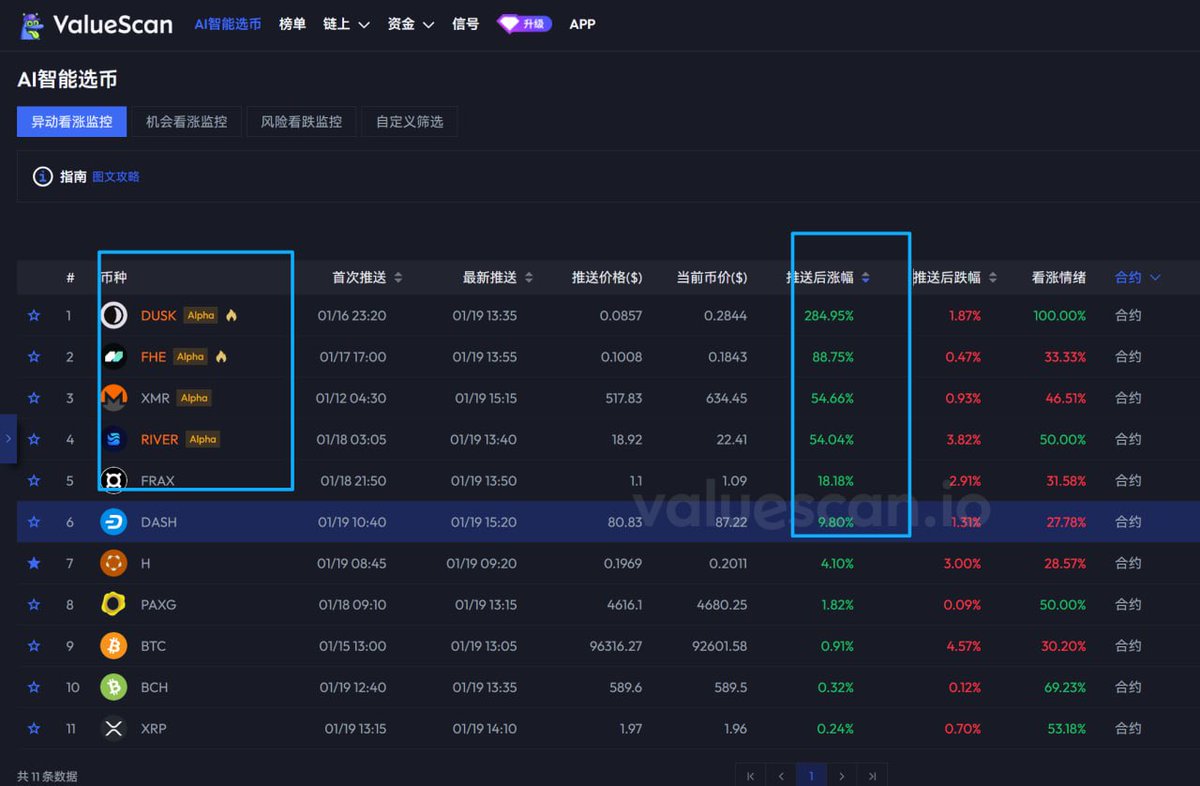Switch to 风险看跌监控 tab

301,122
